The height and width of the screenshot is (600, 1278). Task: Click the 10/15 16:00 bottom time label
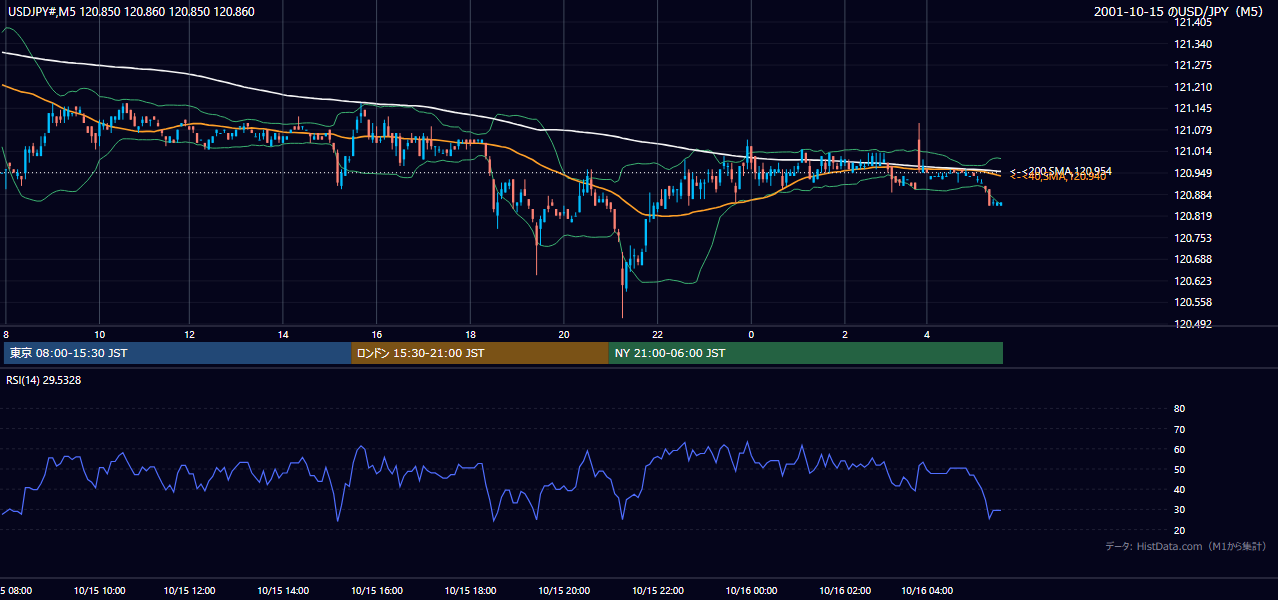[x=375, y=591]
